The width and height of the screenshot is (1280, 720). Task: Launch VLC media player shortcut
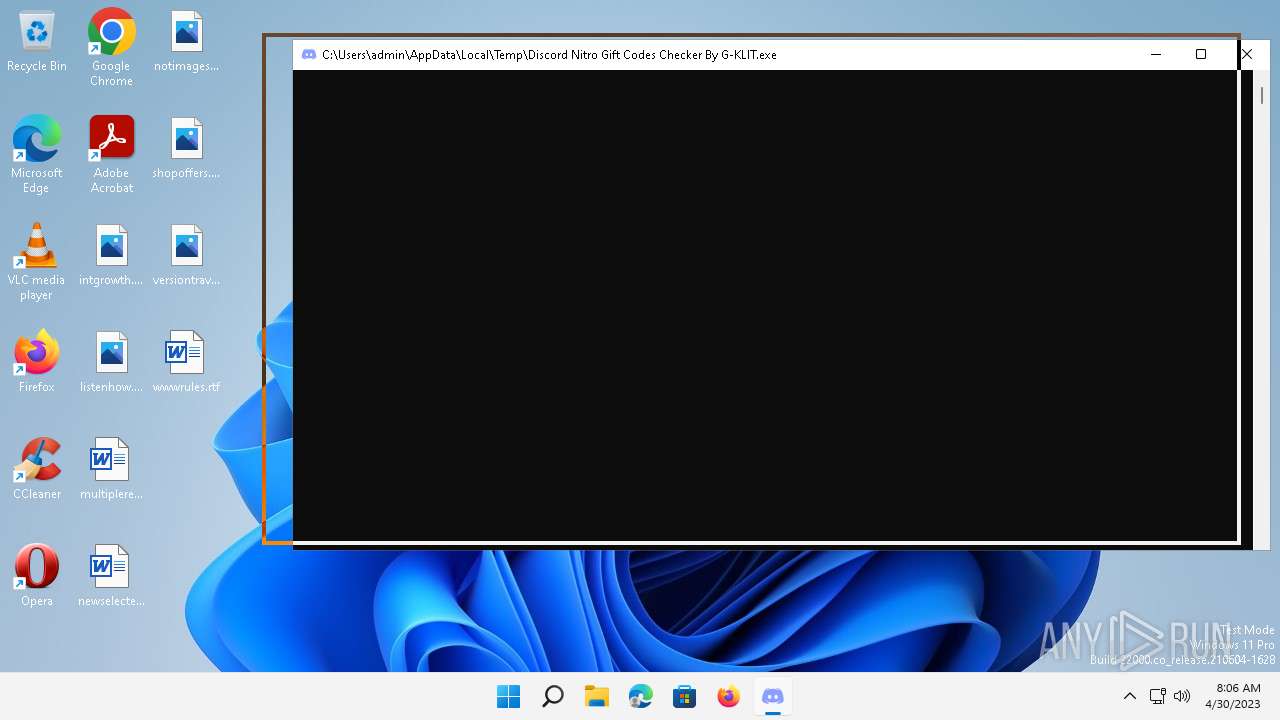(x=37, y=262)
